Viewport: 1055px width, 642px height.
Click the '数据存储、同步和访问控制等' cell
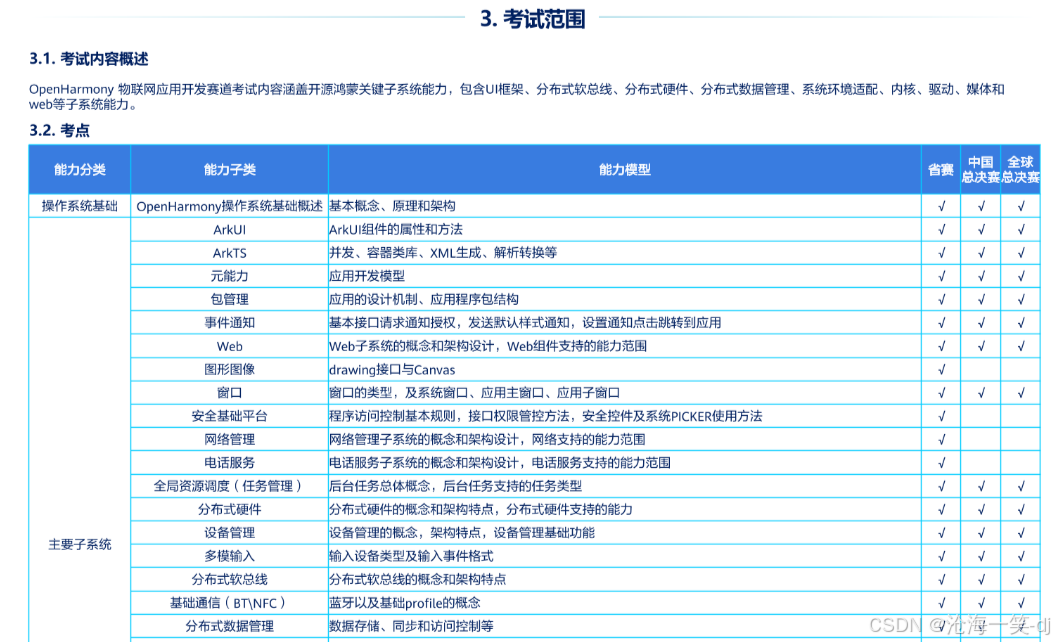pos(624,626)
